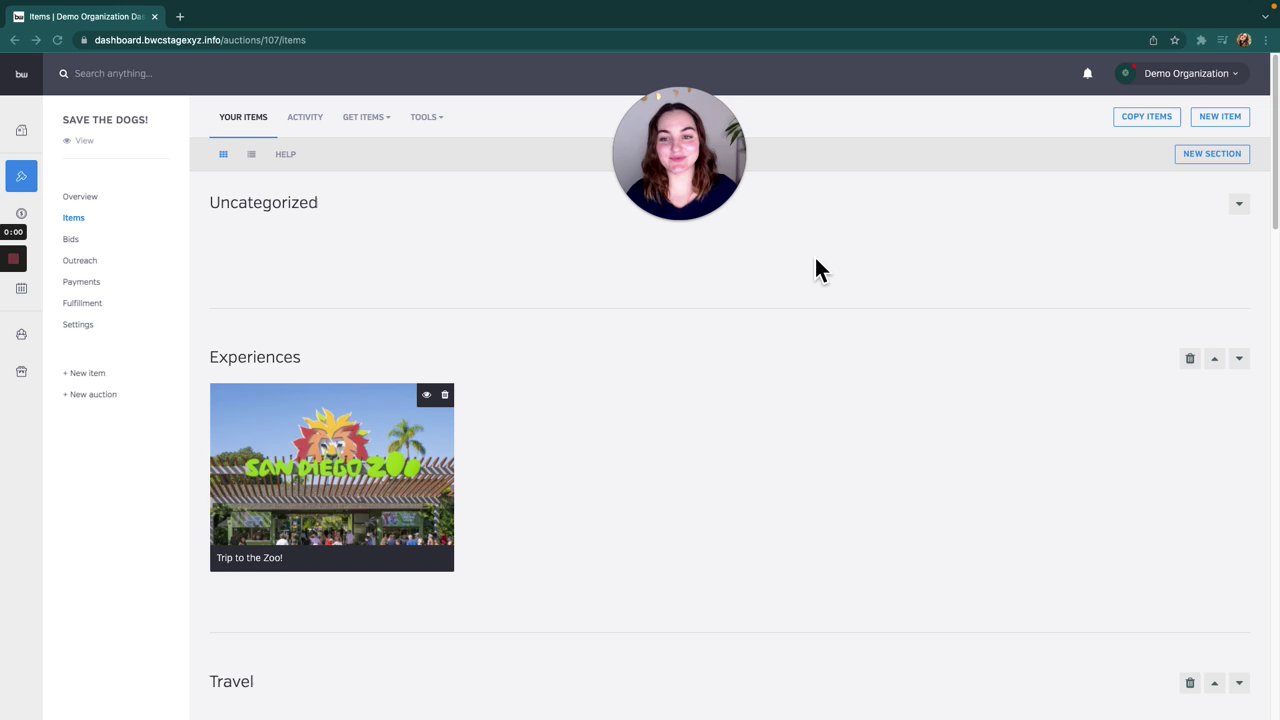Expand the Tools dropdown menu
Screen dimensions: 1280x720
click(426, 117)
